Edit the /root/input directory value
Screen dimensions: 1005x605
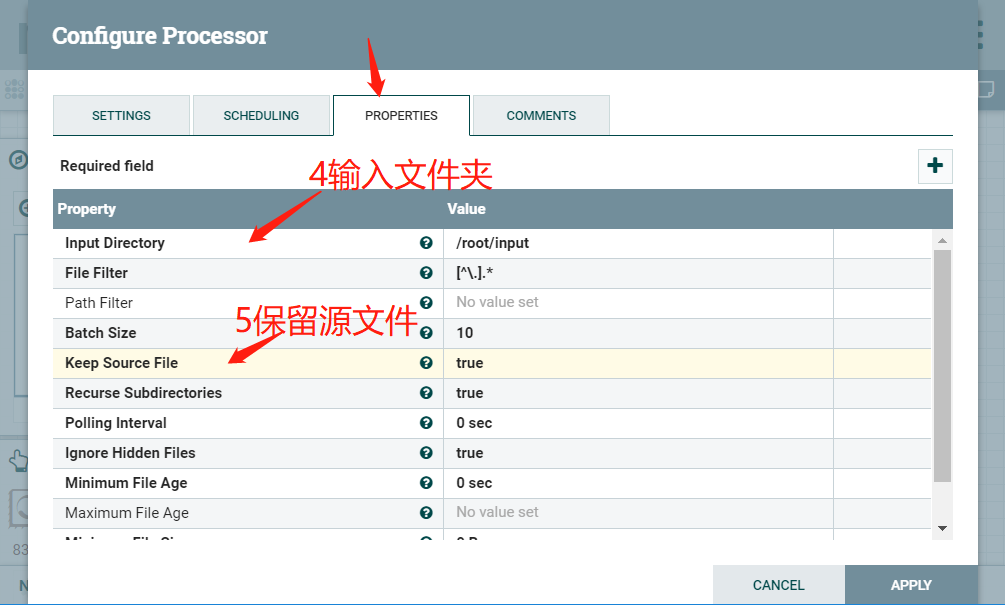(x=638, y=243)
